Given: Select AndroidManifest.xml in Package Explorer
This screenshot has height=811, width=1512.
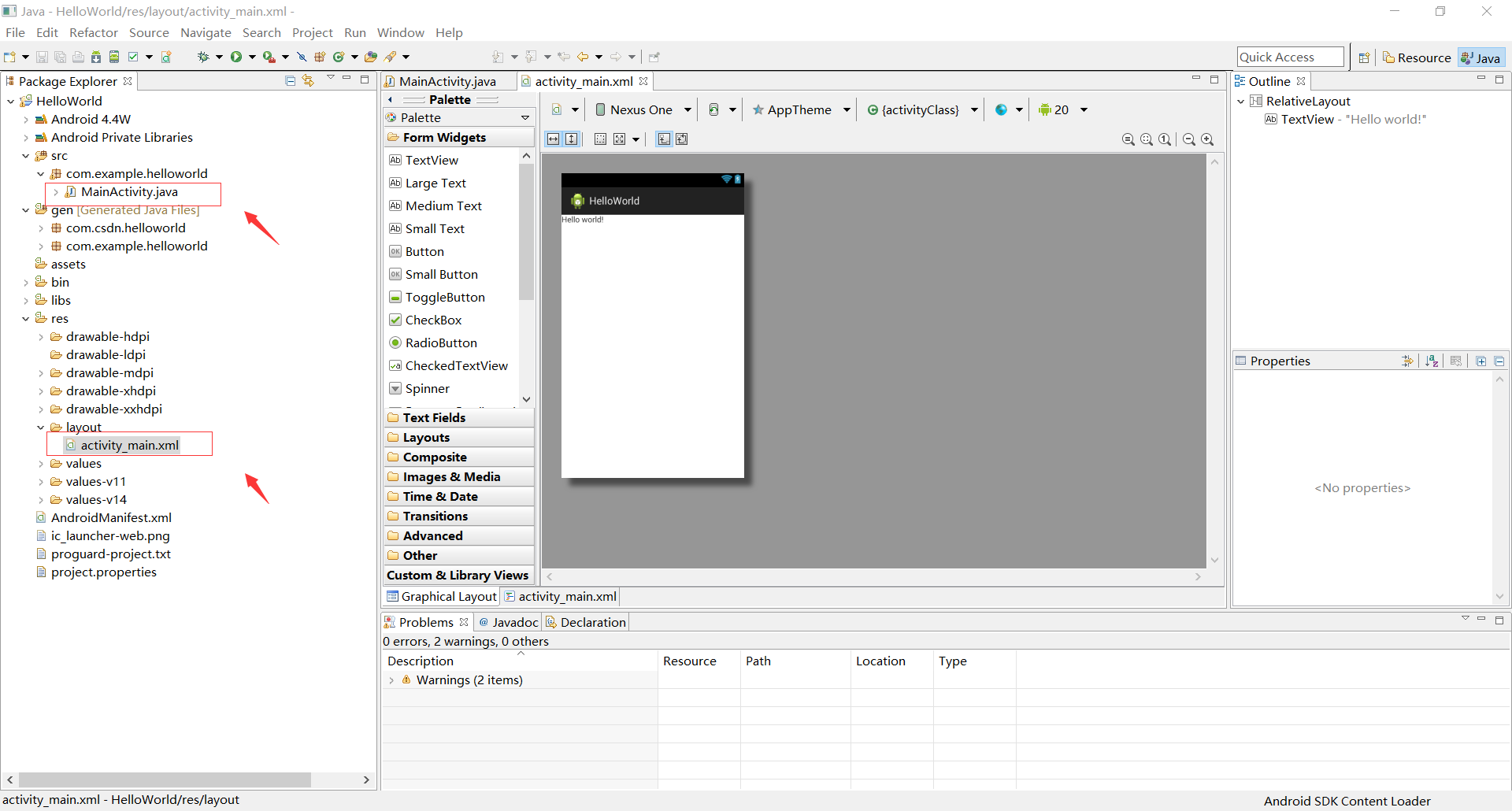Looking at the screenshot, I should point(111,517).
